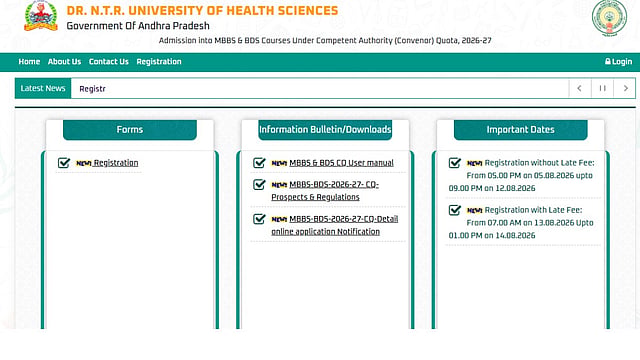The image size is (640, 360).
Task: Show next news item
Action: (x=625, y=88)
